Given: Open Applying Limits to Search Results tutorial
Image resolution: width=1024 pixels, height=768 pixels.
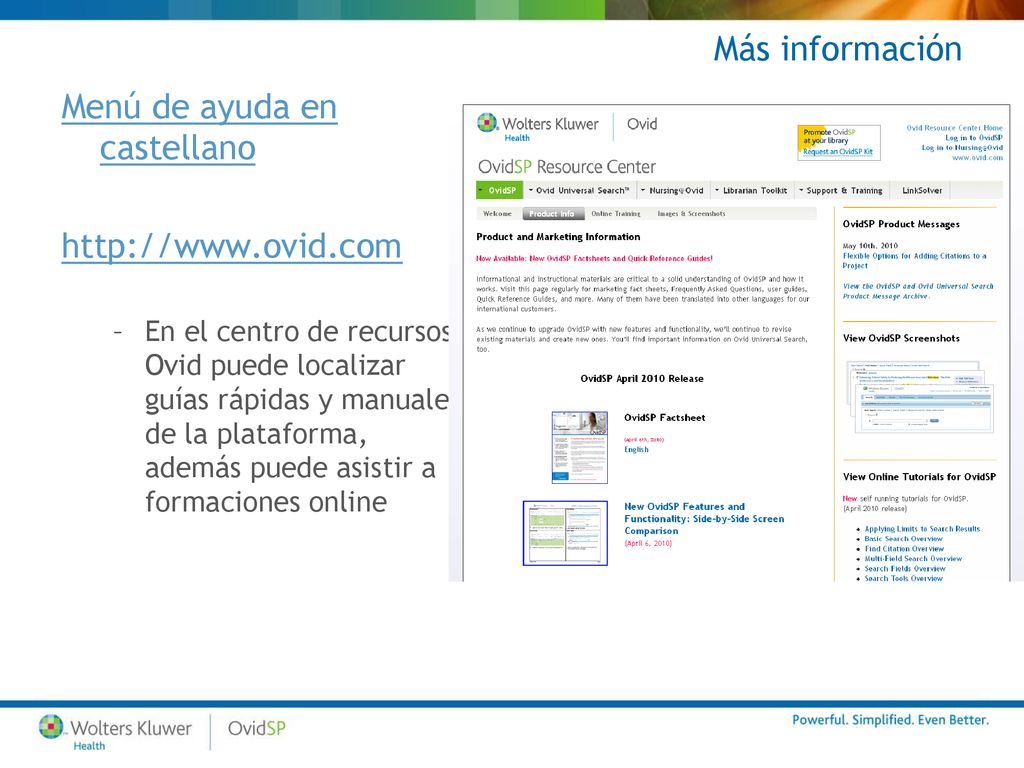Looking at the screenshot, I should [x=922, y=529].
